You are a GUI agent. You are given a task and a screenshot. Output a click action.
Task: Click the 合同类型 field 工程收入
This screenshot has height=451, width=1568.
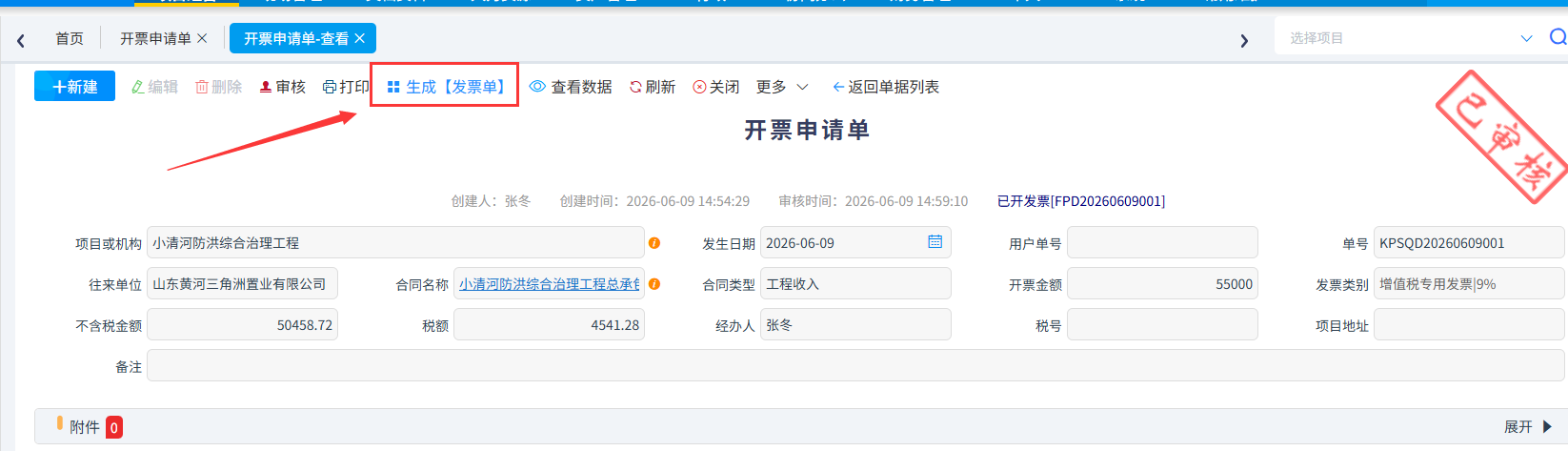click(x=855, y=284)
